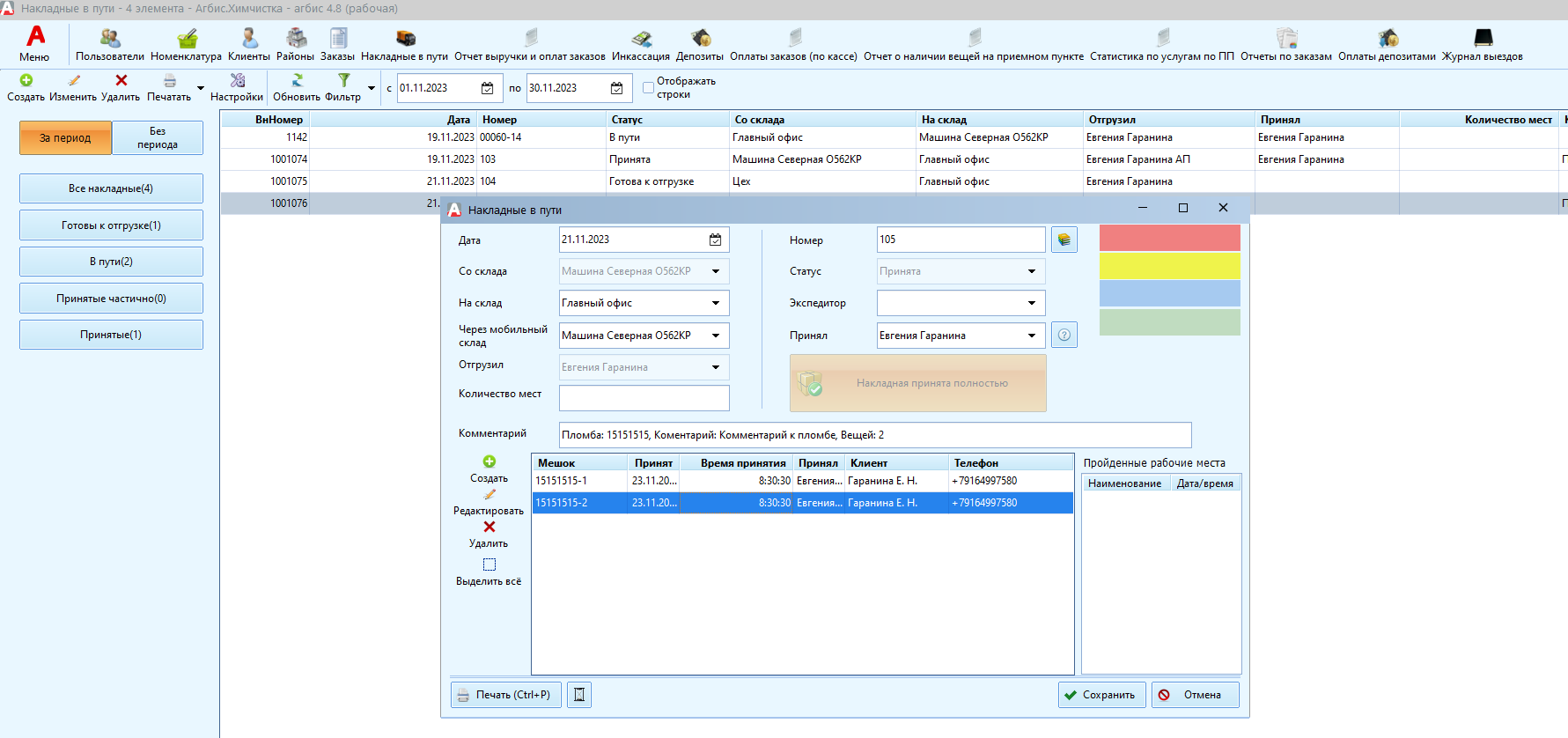Expand the Печатать dropdown arrow

coord(201,88)
